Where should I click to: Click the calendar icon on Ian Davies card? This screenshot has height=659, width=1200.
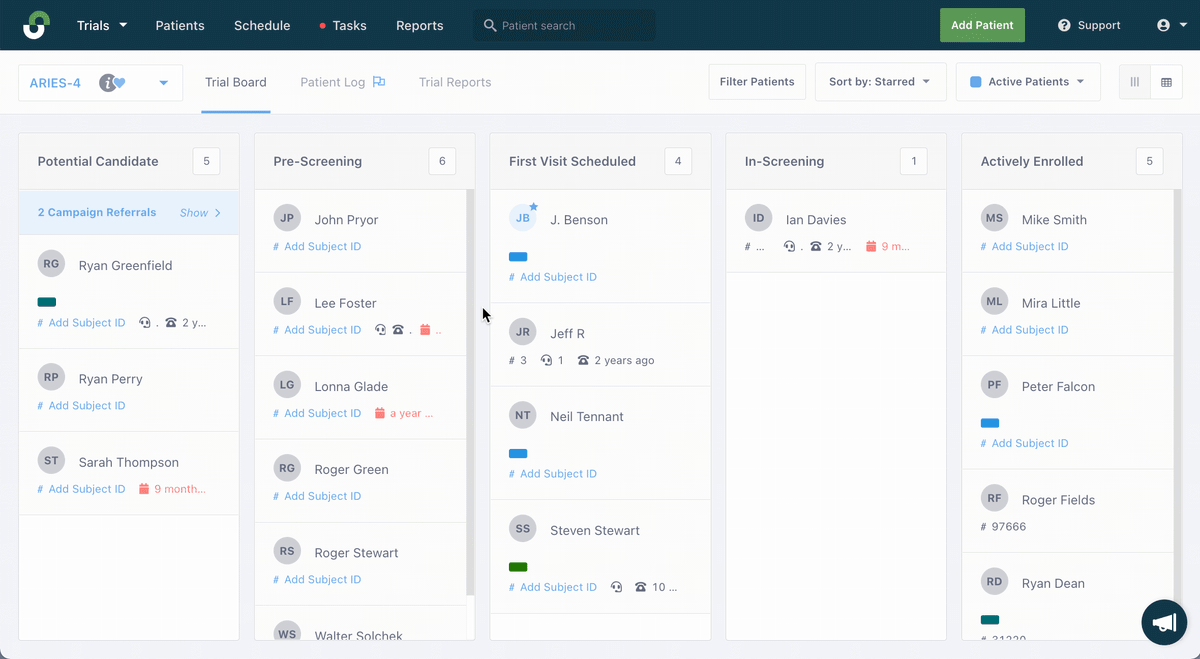[871, 246]
